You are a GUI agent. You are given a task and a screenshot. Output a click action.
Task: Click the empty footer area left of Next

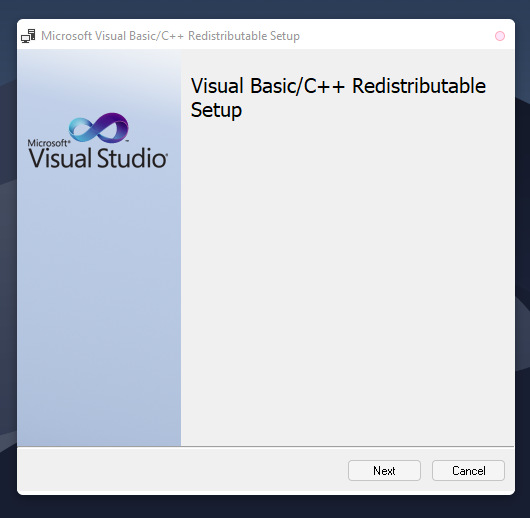pos(183,470)
